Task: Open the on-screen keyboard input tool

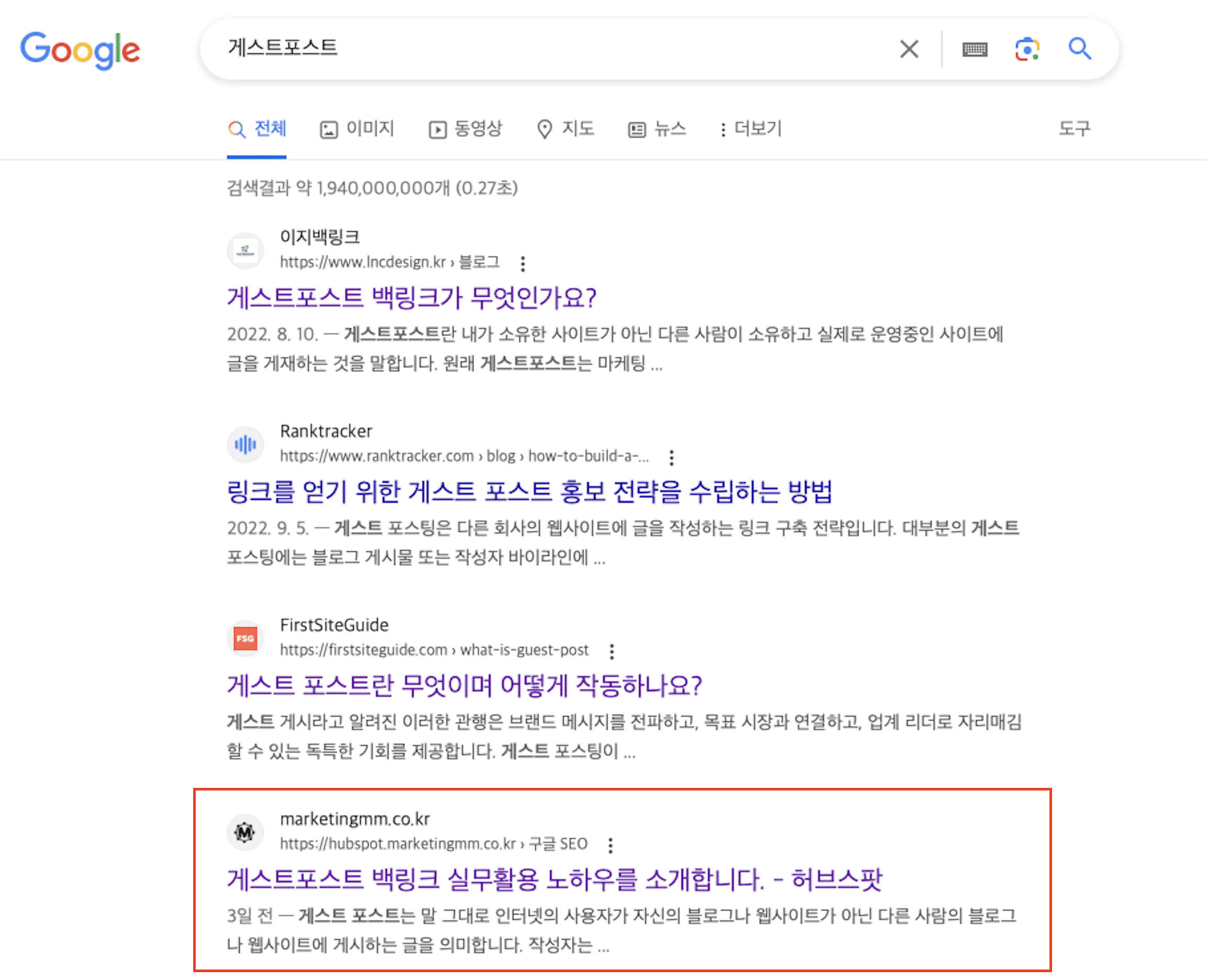Action: click(x=975, y=50)
